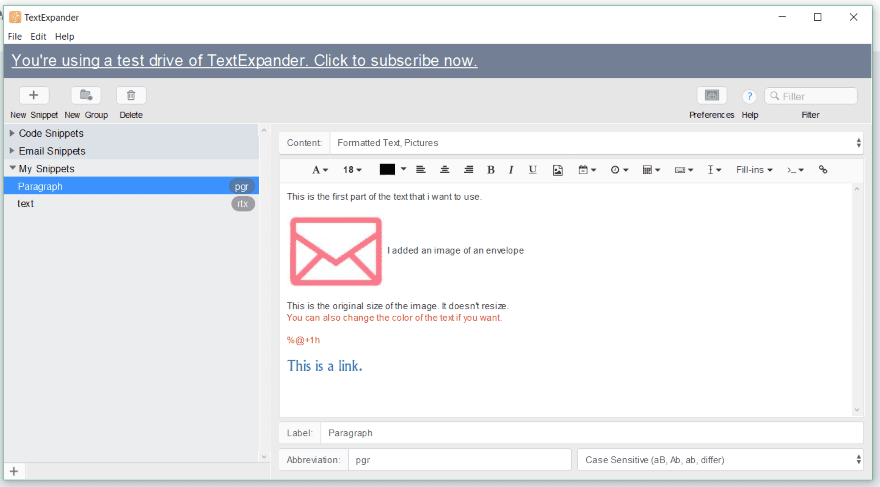Click the 'pgr' abbreviation badge
Image resolution: width=880 pixels, height=487 pixels.
(x=241, y=186)
